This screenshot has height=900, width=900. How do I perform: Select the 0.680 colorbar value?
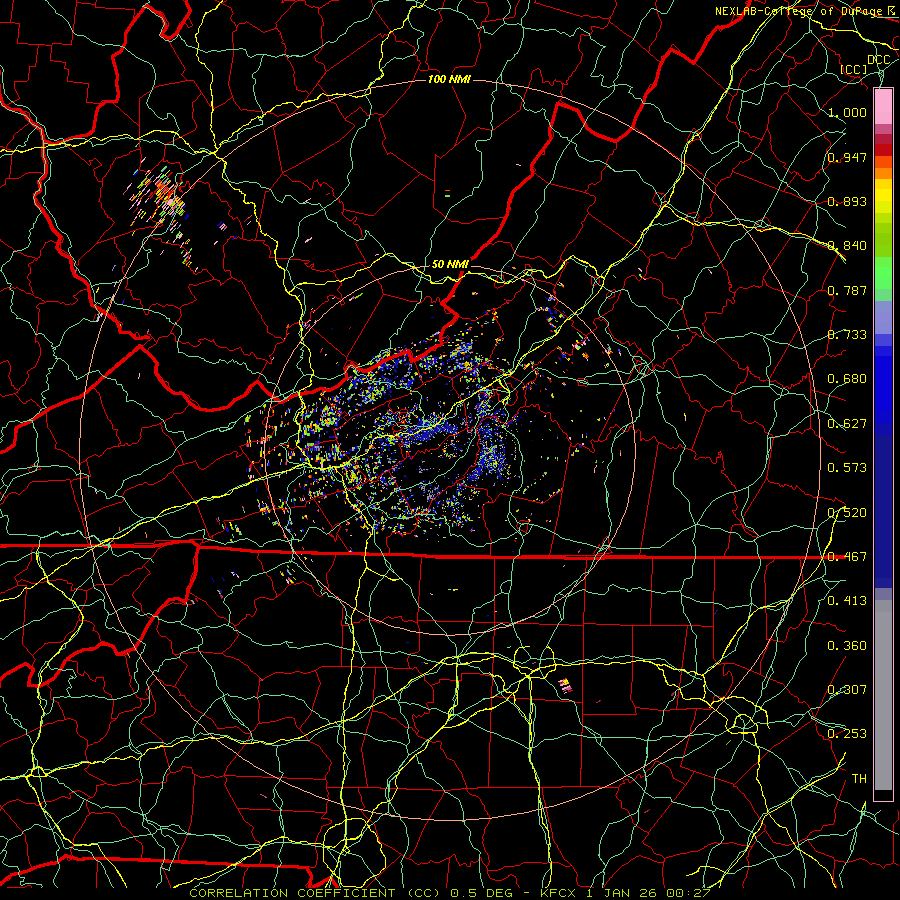(x=847, y=379)
